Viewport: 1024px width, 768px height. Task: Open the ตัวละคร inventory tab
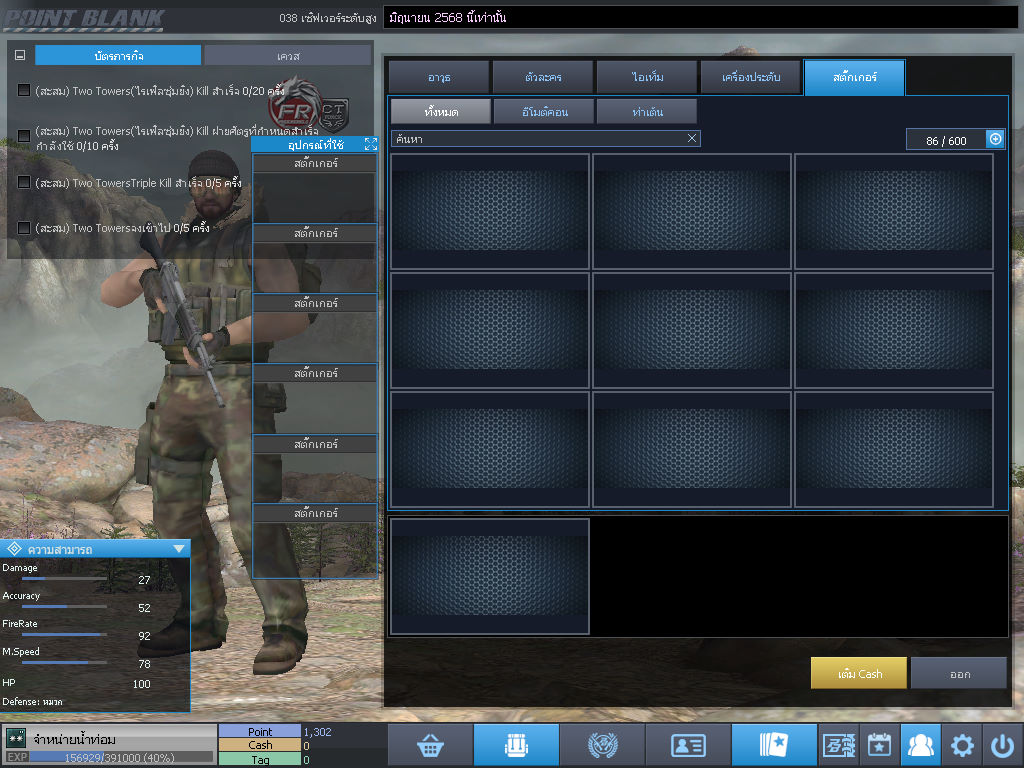click(543, 77)
